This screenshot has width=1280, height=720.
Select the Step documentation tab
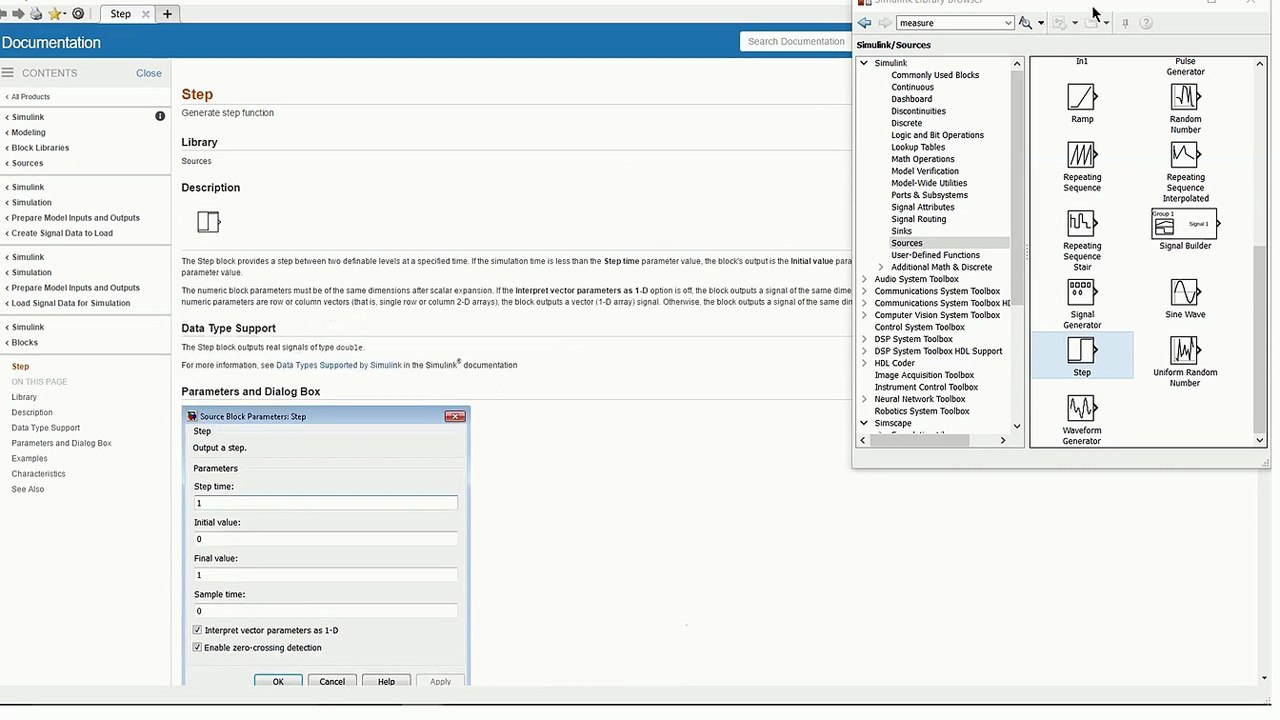click(x=120, y=14)
